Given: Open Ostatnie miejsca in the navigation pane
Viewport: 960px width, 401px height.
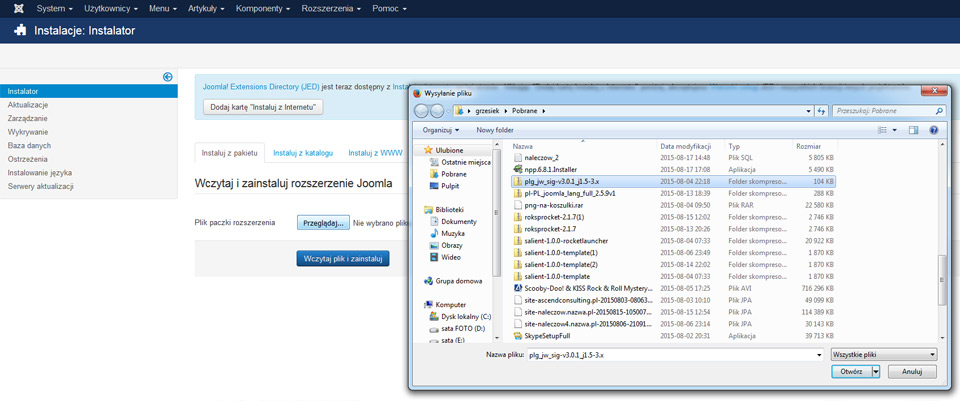Looking at the screenshot, I should [461, 162].
